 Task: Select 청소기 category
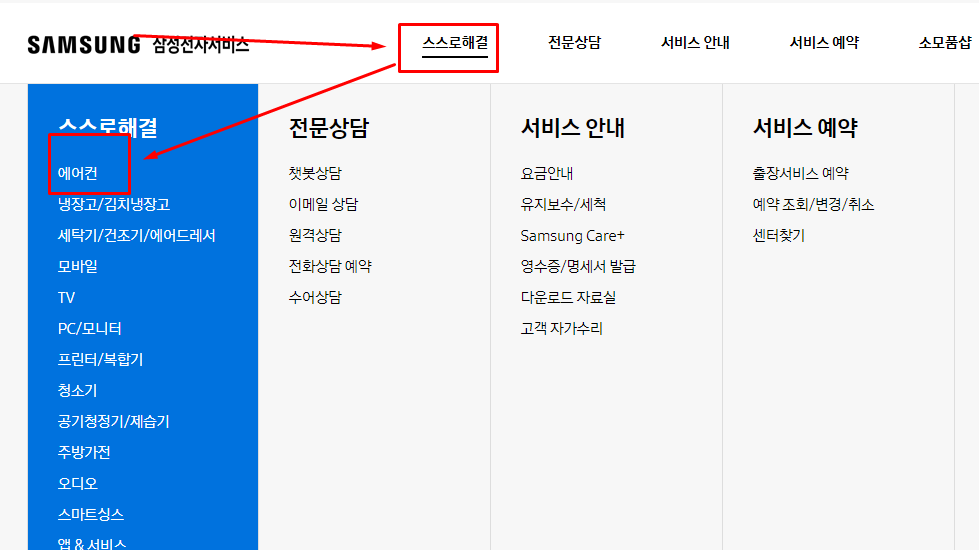coord(77,391)
